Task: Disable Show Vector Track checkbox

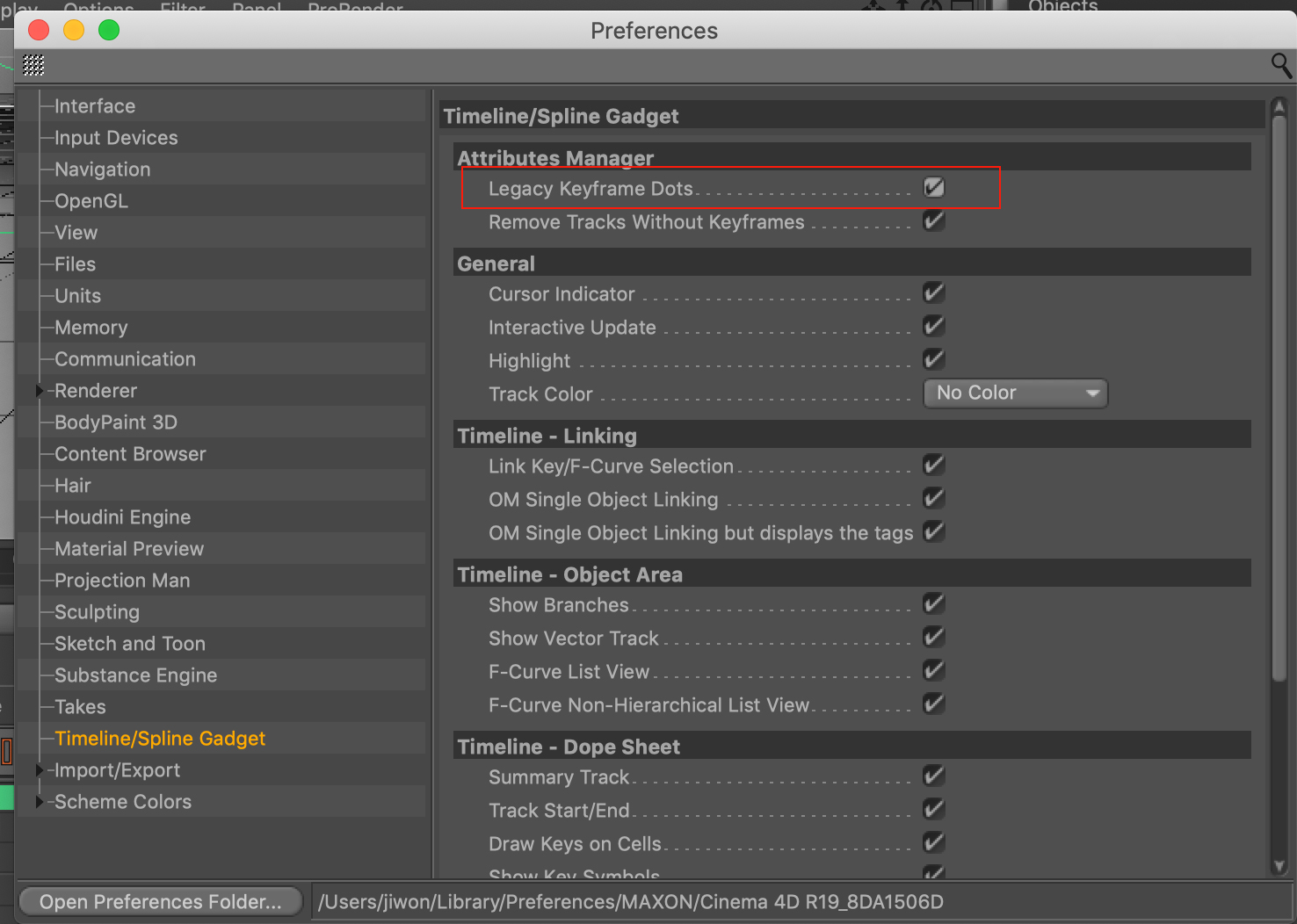Action: (x=933, y=637)
